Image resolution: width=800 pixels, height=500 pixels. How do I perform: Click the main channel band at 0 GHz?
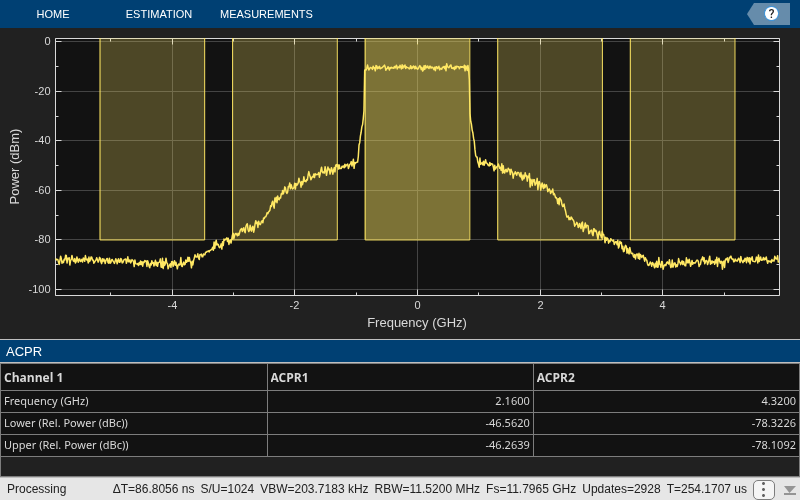(x=417, y=139)
